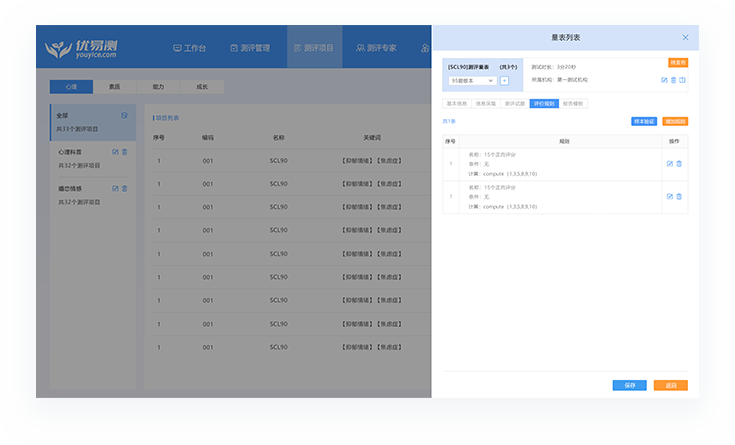Open the 95题版本 version dropdown
The width and height of the screenshot is (735, 445).
(472, 81)
